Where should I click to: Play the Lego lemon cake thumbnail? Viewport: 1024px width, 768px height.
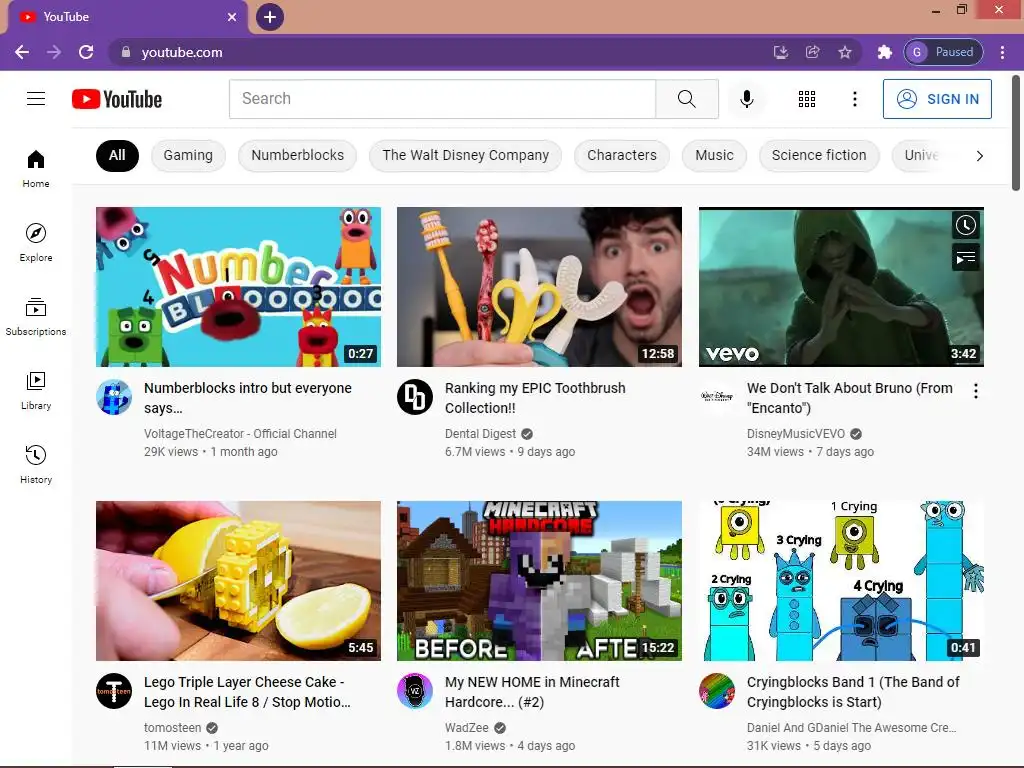click(x=238, y=581)
